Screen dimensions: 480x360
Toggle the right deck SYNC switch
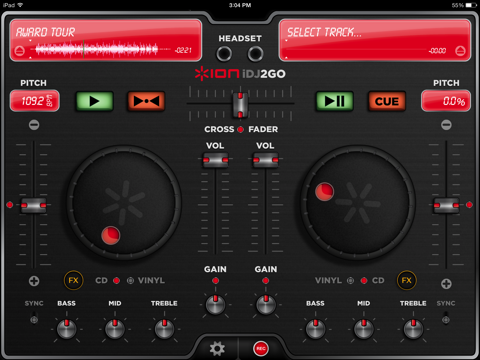(446, 318)
